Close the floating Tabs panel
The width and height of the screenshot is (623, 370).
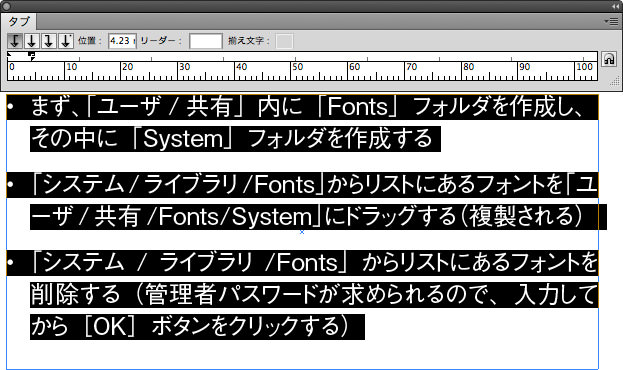click(x=6, y=6)
